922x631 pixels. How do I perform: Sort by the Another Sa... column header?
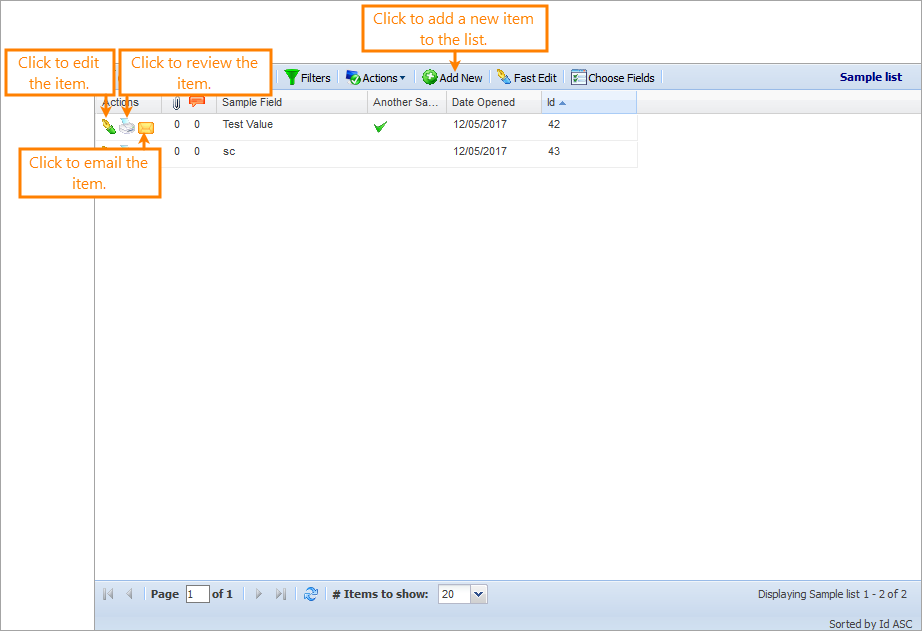[407, 102]
